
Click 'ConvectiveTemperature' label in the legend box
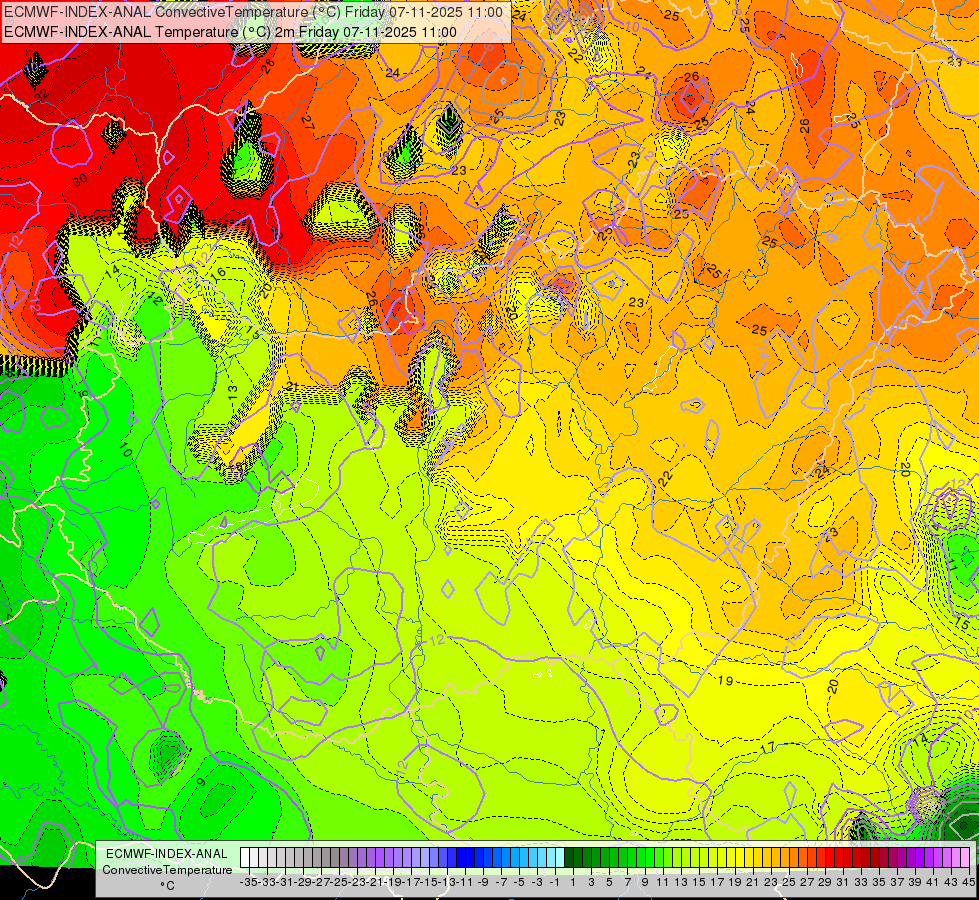167,870
